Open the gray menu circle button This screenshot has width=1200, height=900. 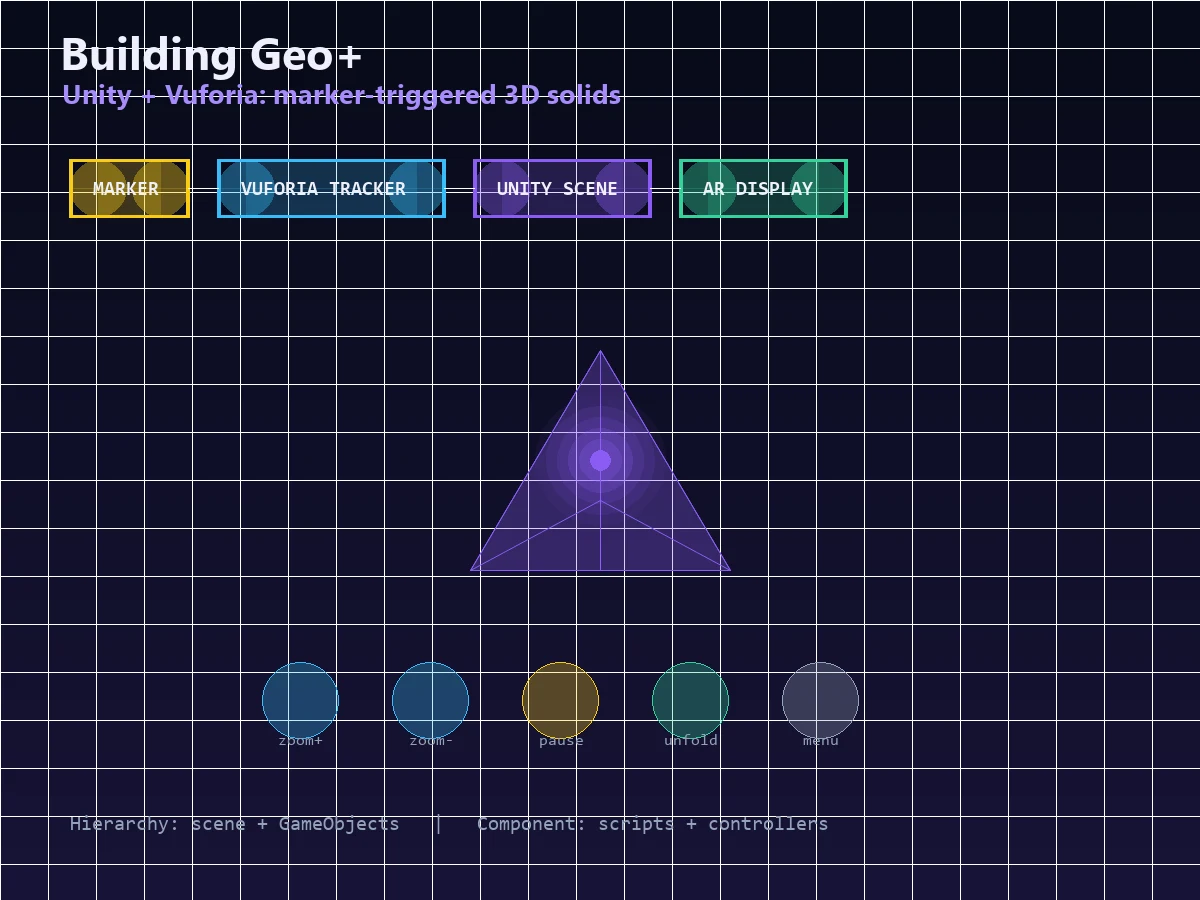pyautogui.click(x=820, y=700)
